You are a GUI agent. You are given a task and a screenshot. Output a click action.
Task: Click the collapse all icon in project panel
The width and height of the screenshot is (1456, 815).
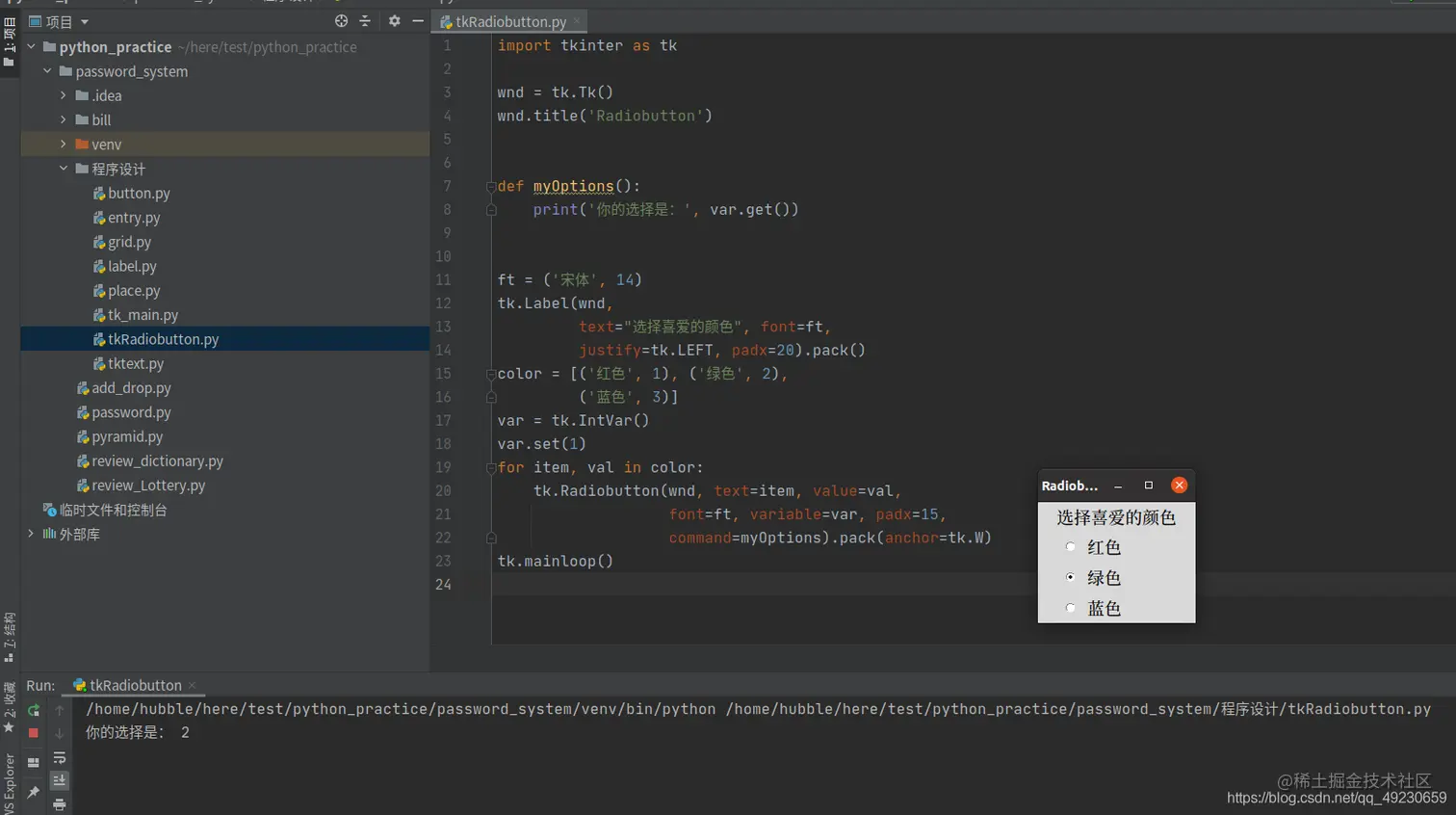pos(365,21)
